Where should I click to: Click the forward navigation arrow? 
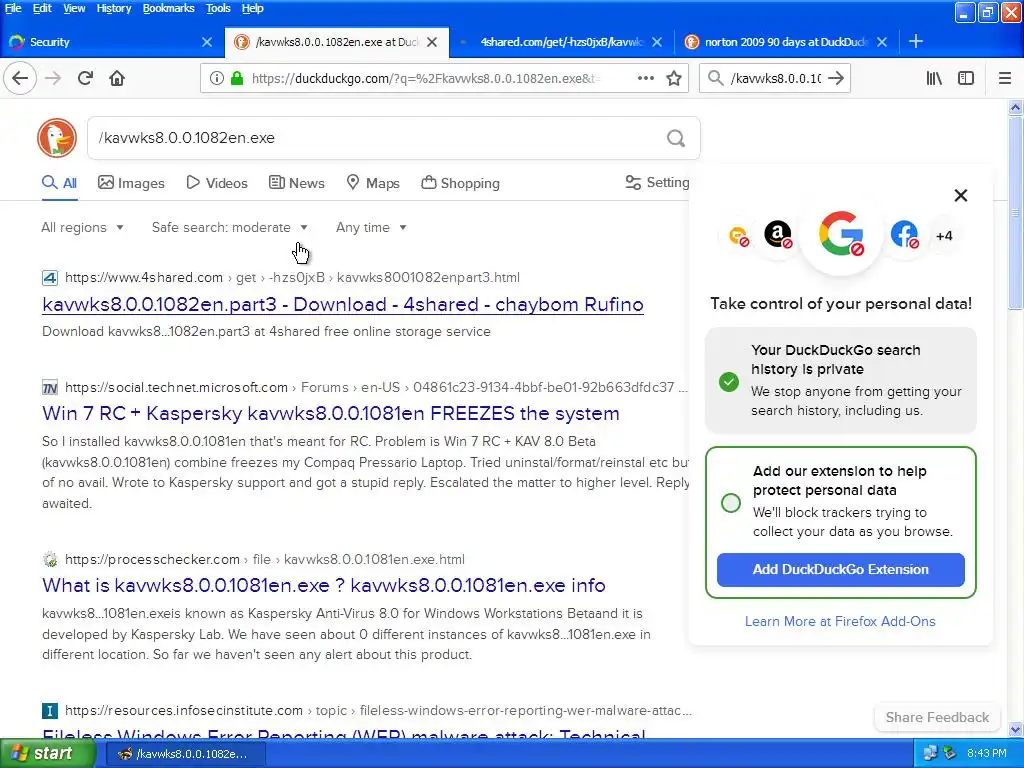point(53,78)
